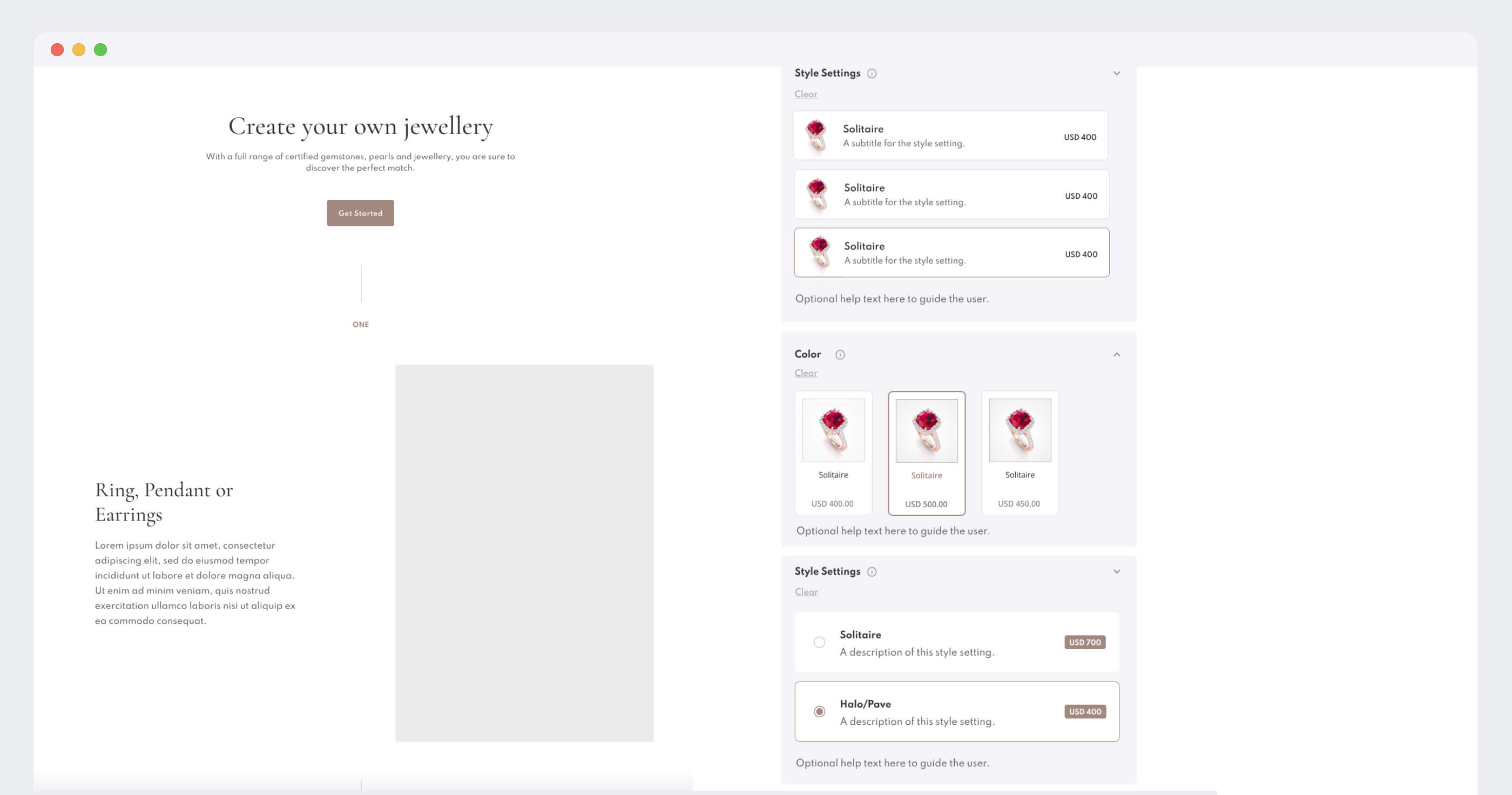The width and height of the screenshot is (1512, 795).
Task: Collapse the top Style Settings section chevron
Action: pyautogui.click(x=1116, y=73)
